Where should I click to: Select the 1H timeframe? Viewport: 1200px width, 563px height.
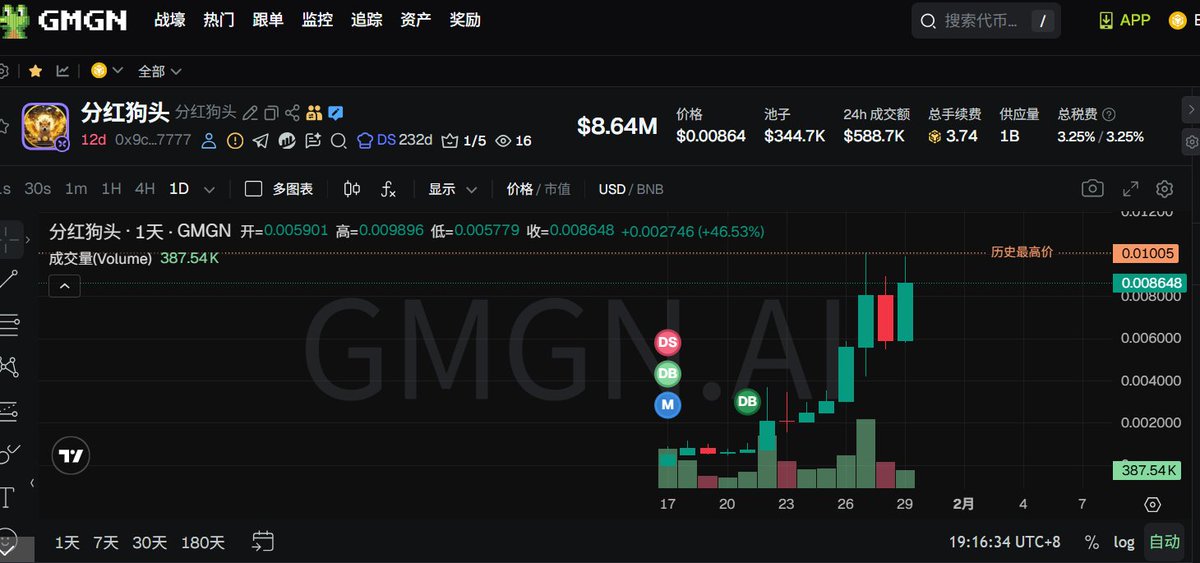[111, 189]
